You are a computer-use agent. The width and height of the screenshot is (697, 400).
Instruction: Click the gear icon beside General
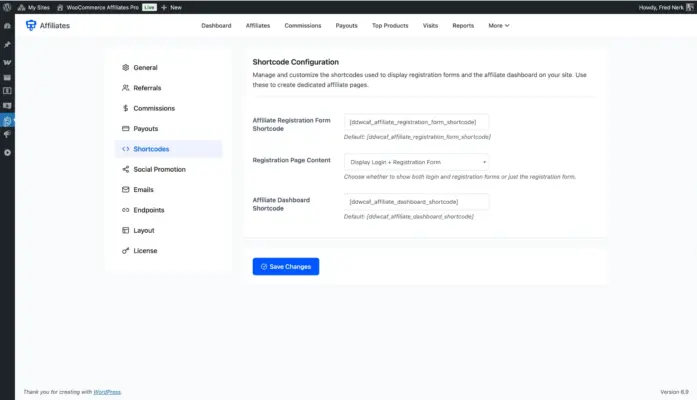tap(125, 68)
